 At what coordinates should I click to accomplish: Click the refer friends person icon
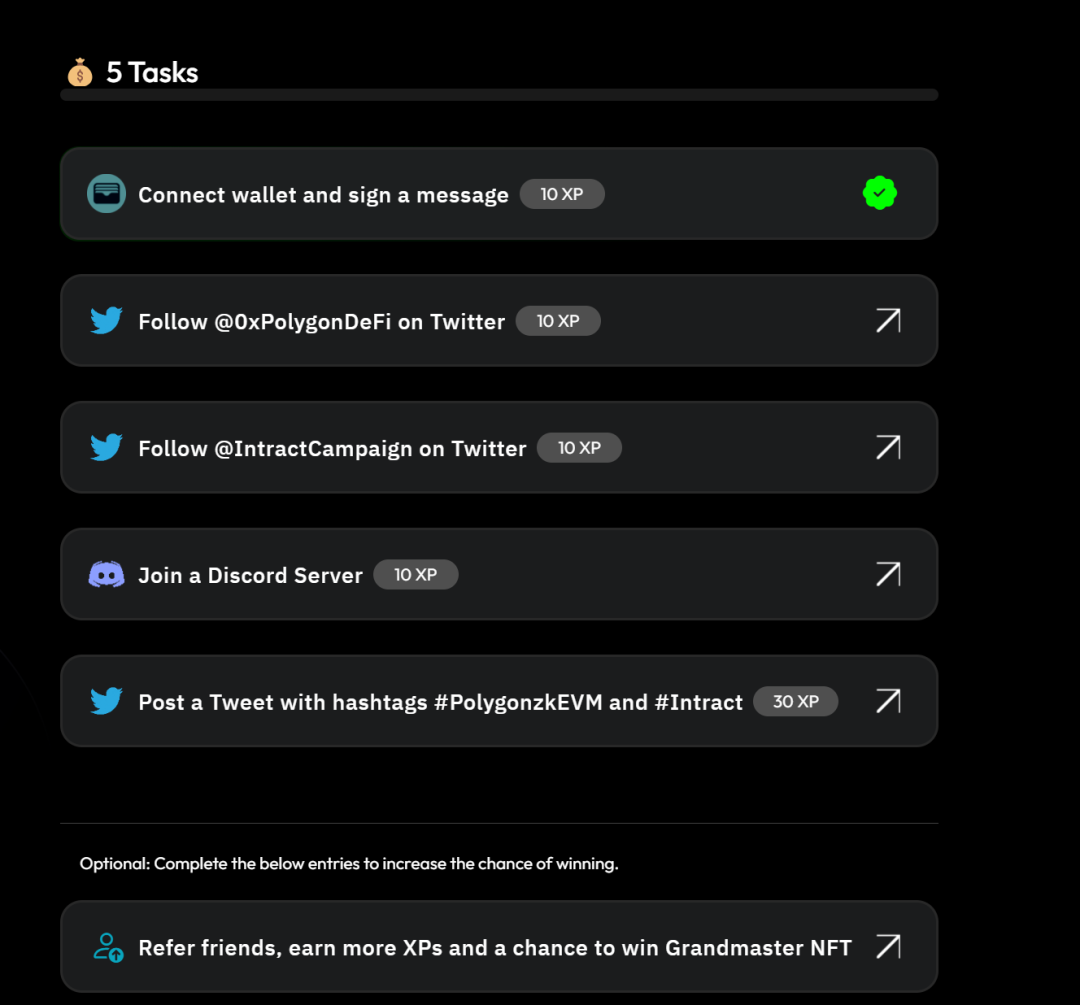click(x=107, y=947)
